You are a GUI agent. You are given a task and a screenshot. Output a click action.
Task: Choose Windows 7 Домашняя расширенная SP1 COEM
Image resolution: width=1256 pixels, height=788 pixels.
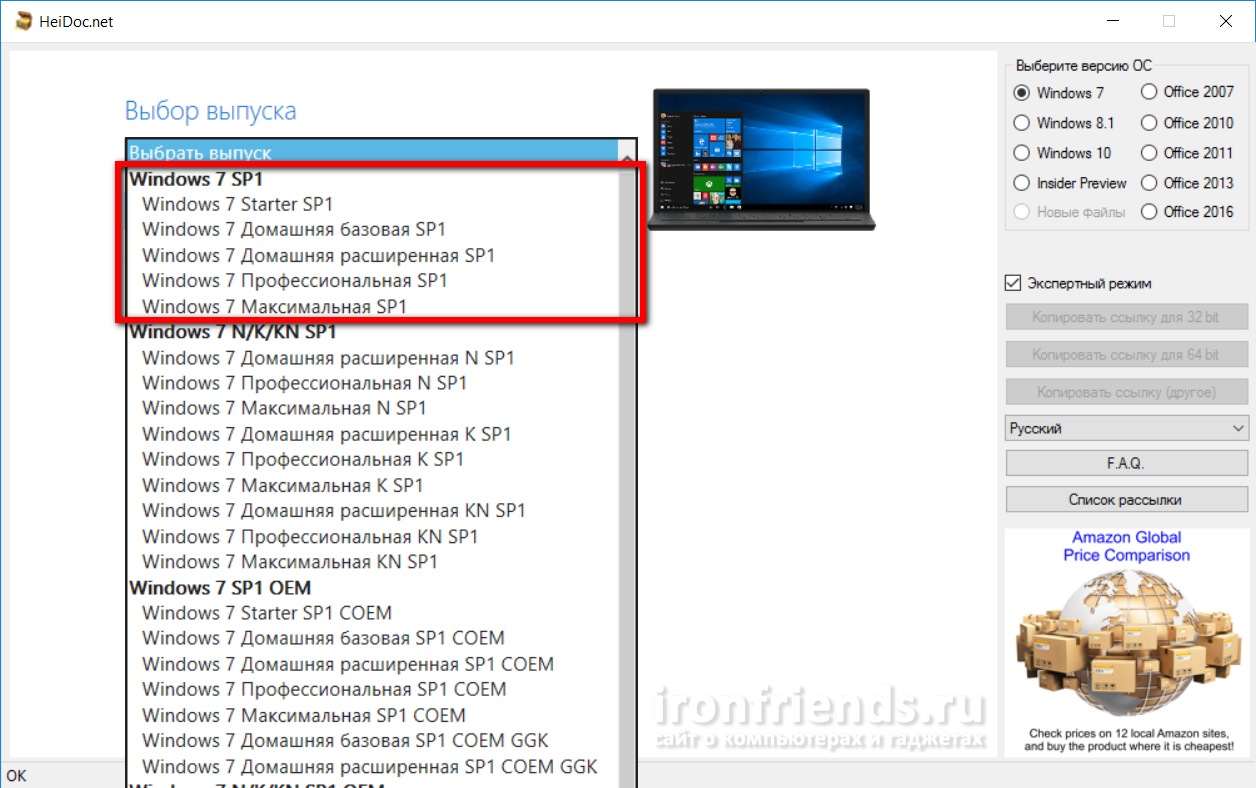[x=372, y=664]
